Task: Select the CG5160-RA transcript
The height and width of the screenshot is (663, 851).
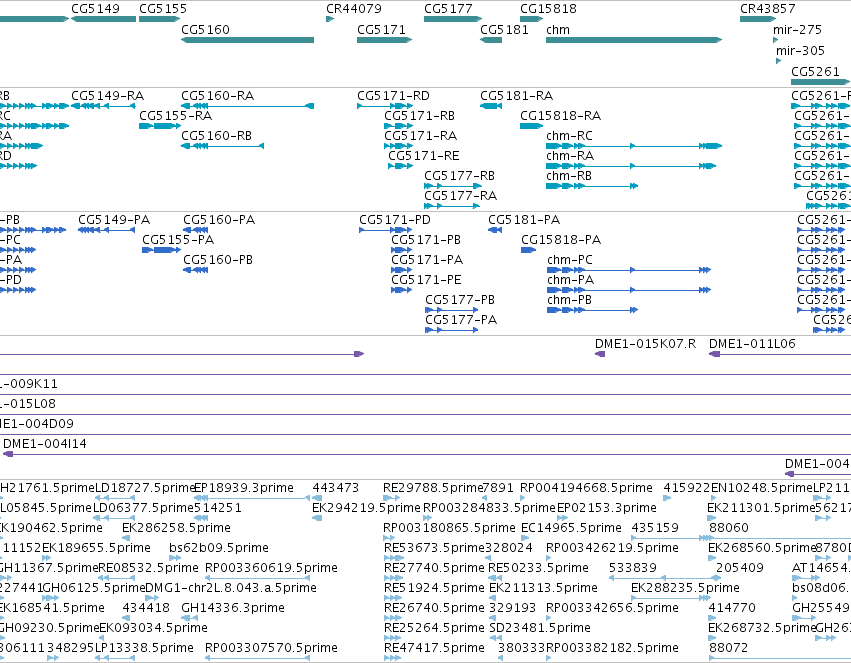Action: tap(247, 106)
